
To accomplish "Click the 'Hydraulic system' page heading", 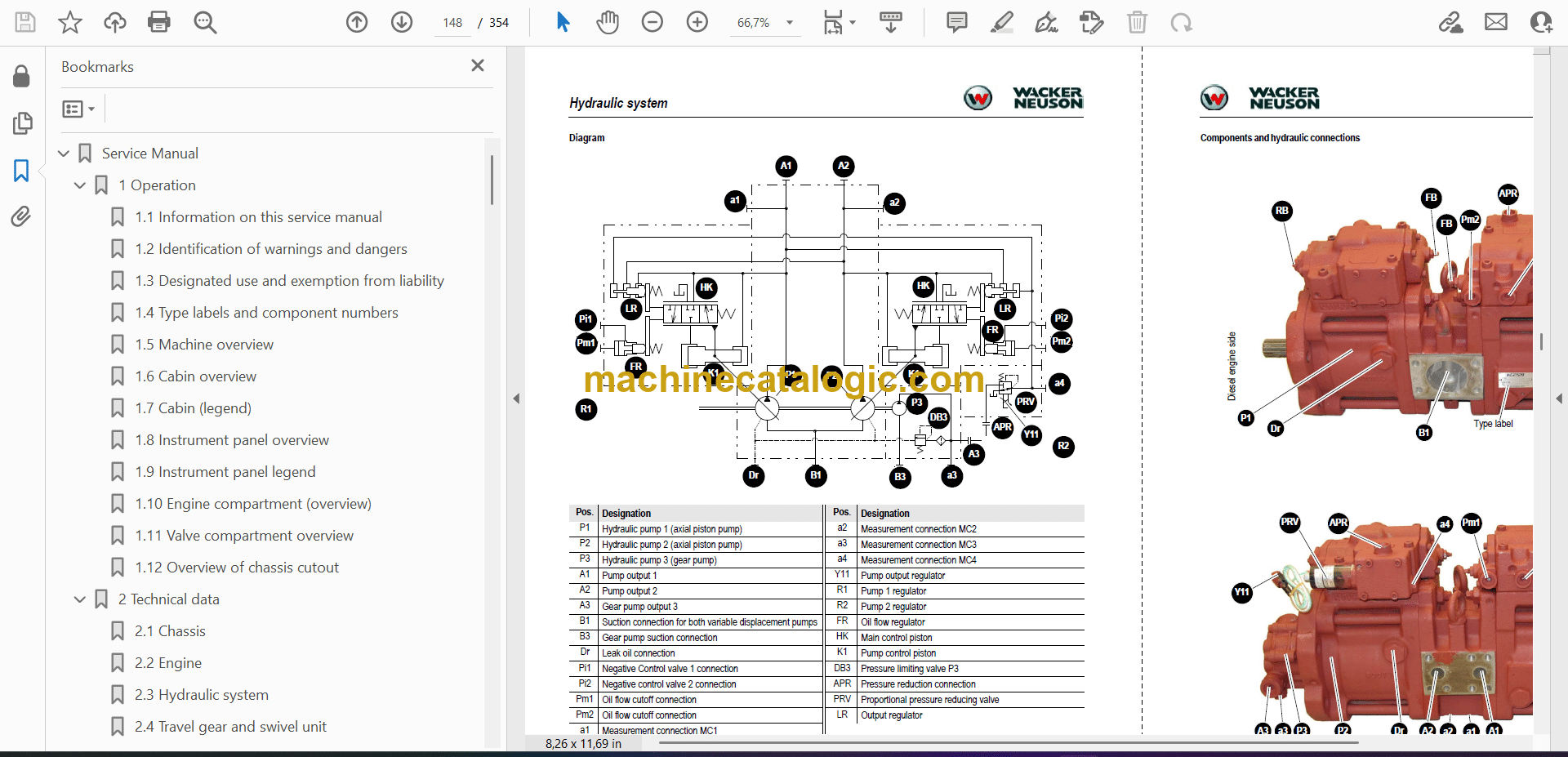I will pos(618,103).
